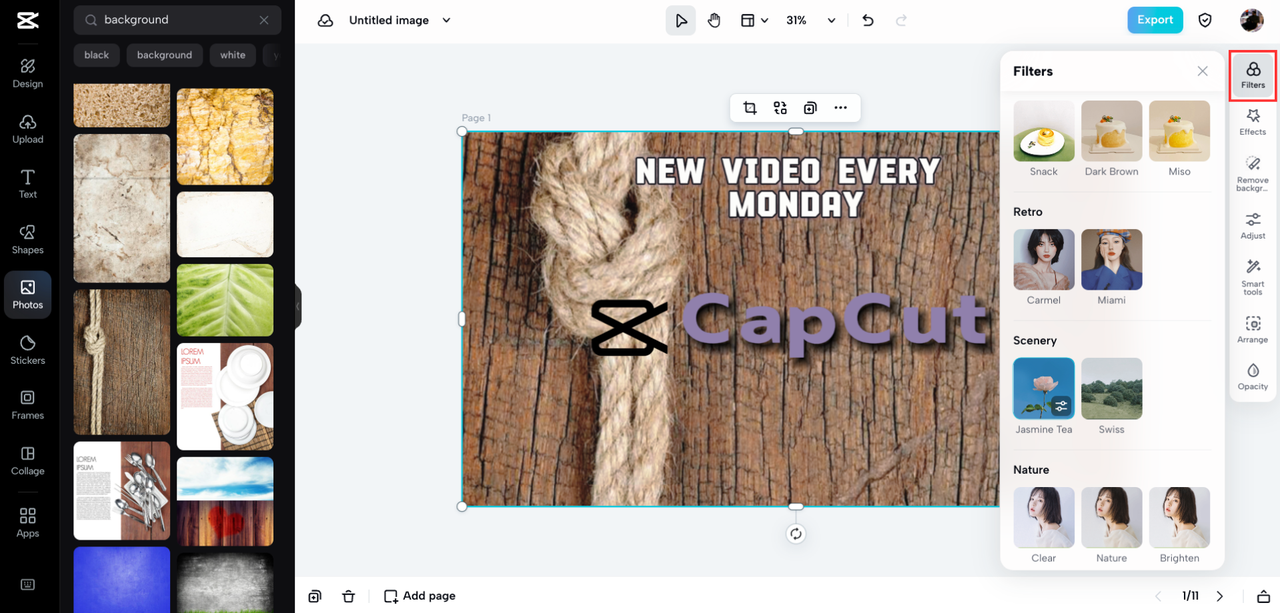Apply the Nature filter
Screen dimensions: 1280x613
coord(1112,518)
